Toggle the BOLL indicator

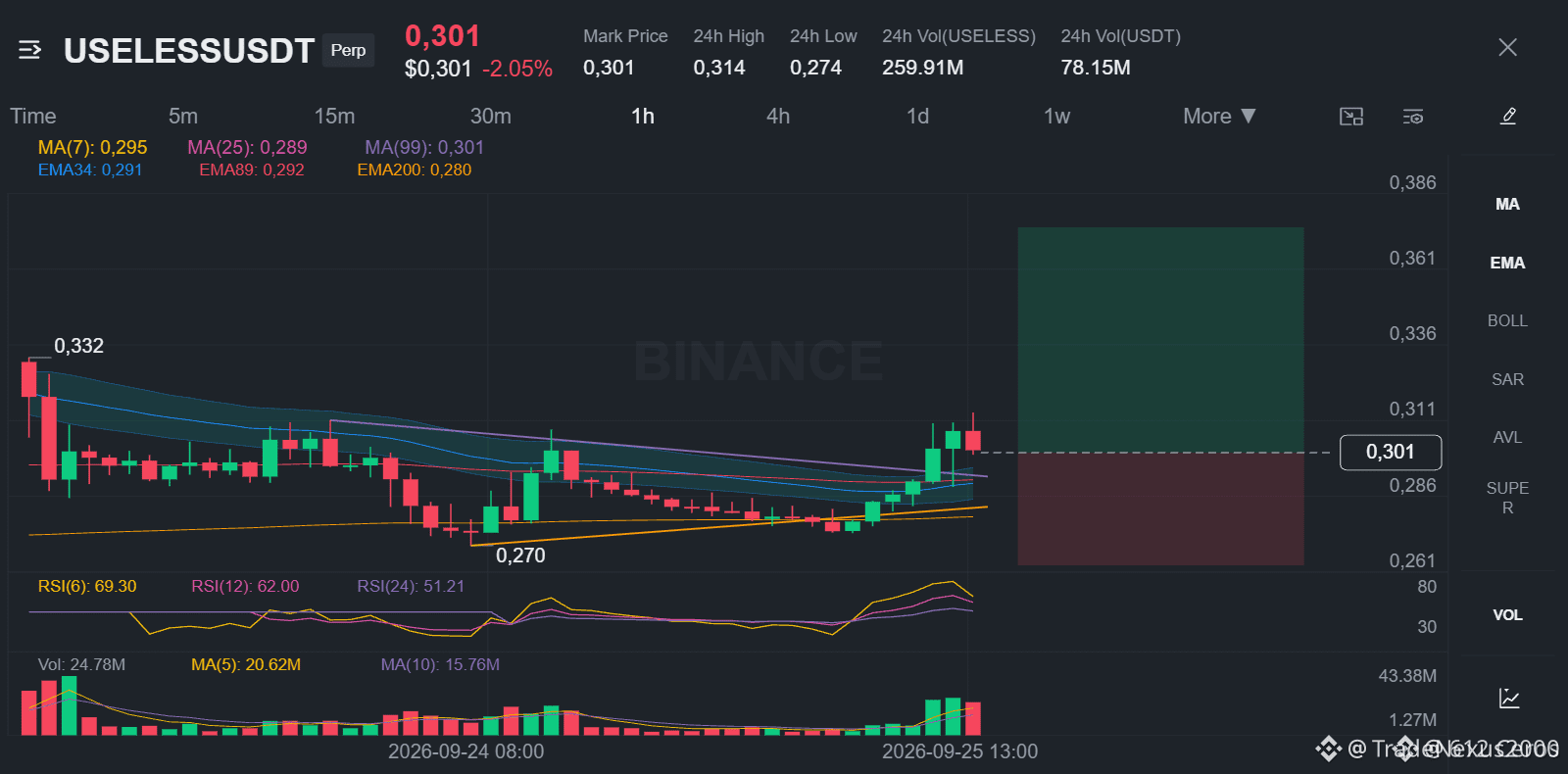[1507, 321]
